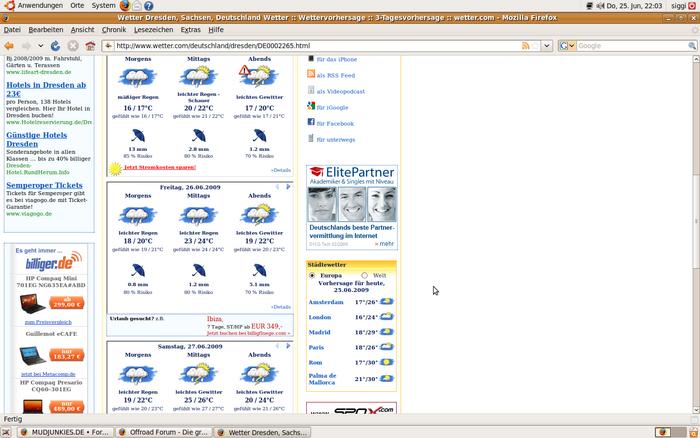Open Amsterdam city weather link
Image resolution: width=700 pixels, height=438 pixels.
point(326,302)
